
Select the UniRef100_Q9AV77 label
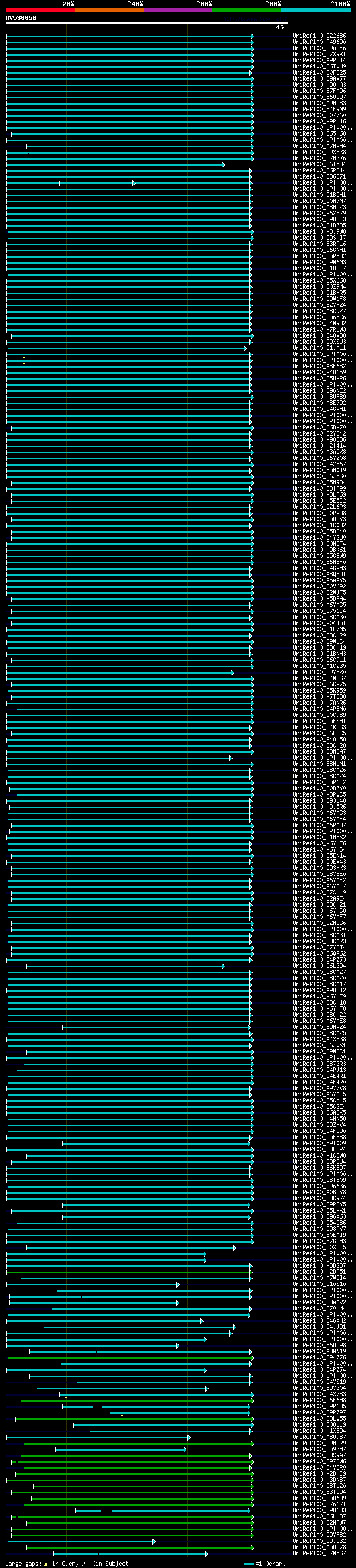click(x=319, y=78)
